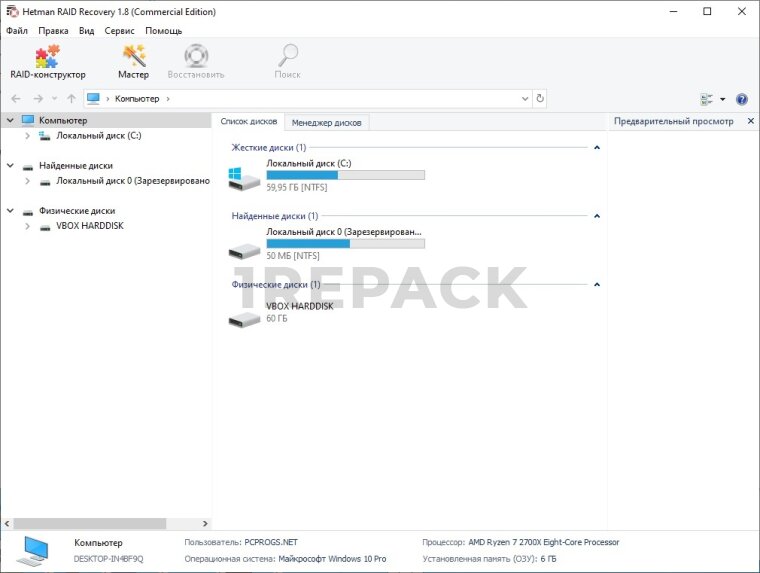
Task: Click the navigate up arrow
Action: click(x=71, y=99)
